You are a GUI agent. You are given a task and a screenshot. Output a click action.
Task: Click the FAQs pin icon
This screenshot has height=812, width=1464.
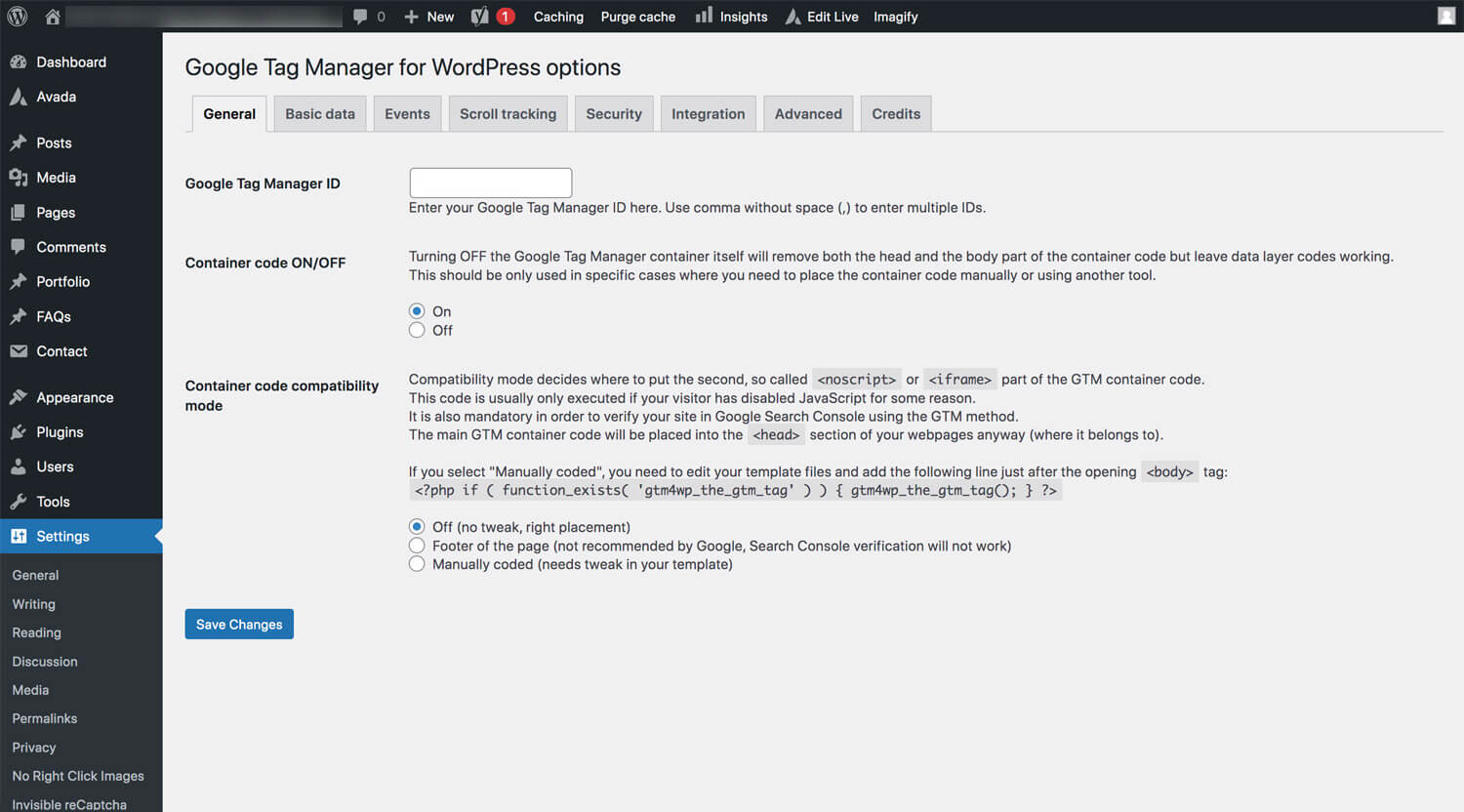[x=19, y=316]
